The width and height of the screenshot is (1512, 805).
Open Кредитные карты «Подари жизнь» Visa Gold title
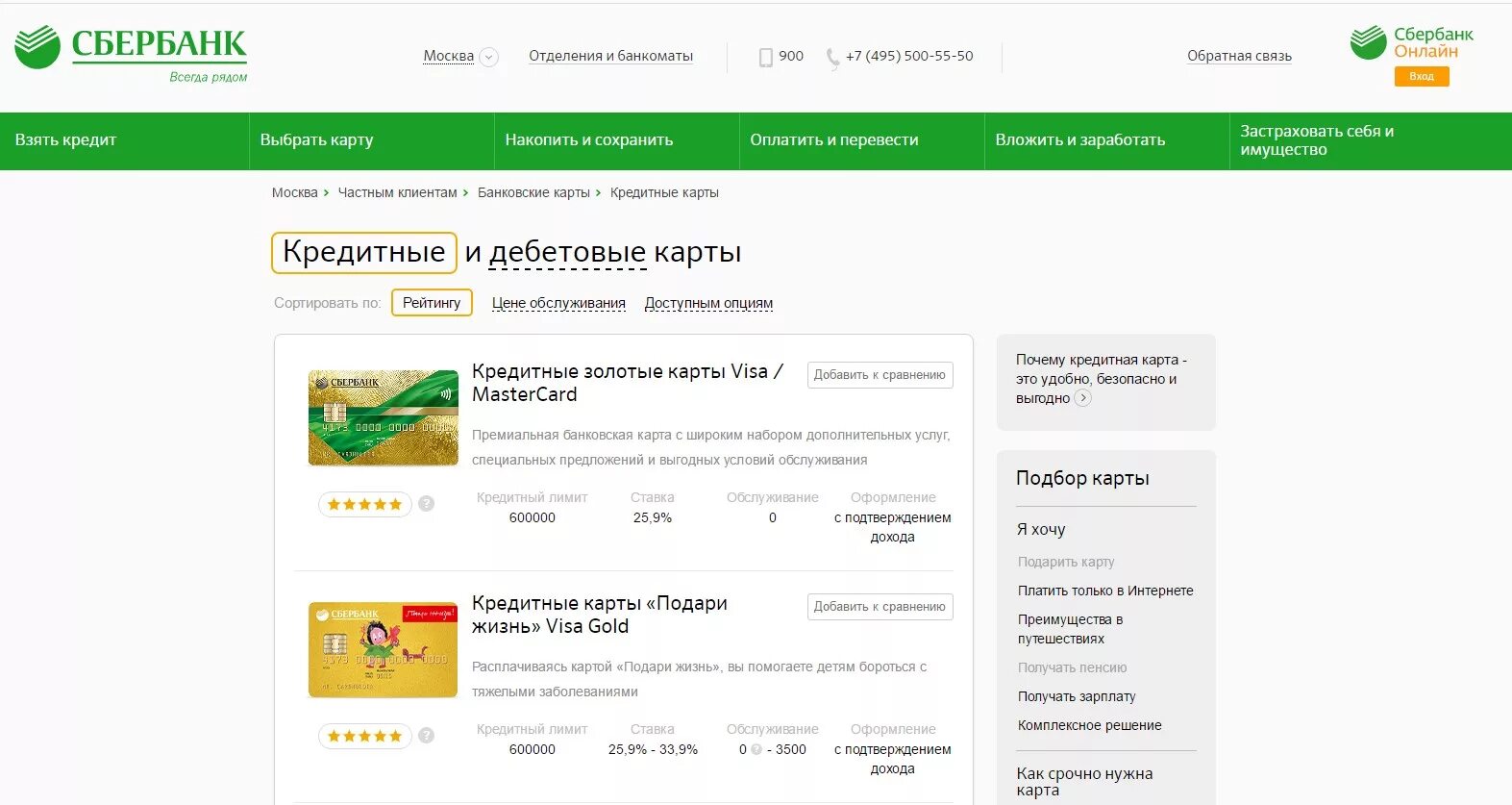(x=600, y=615)
